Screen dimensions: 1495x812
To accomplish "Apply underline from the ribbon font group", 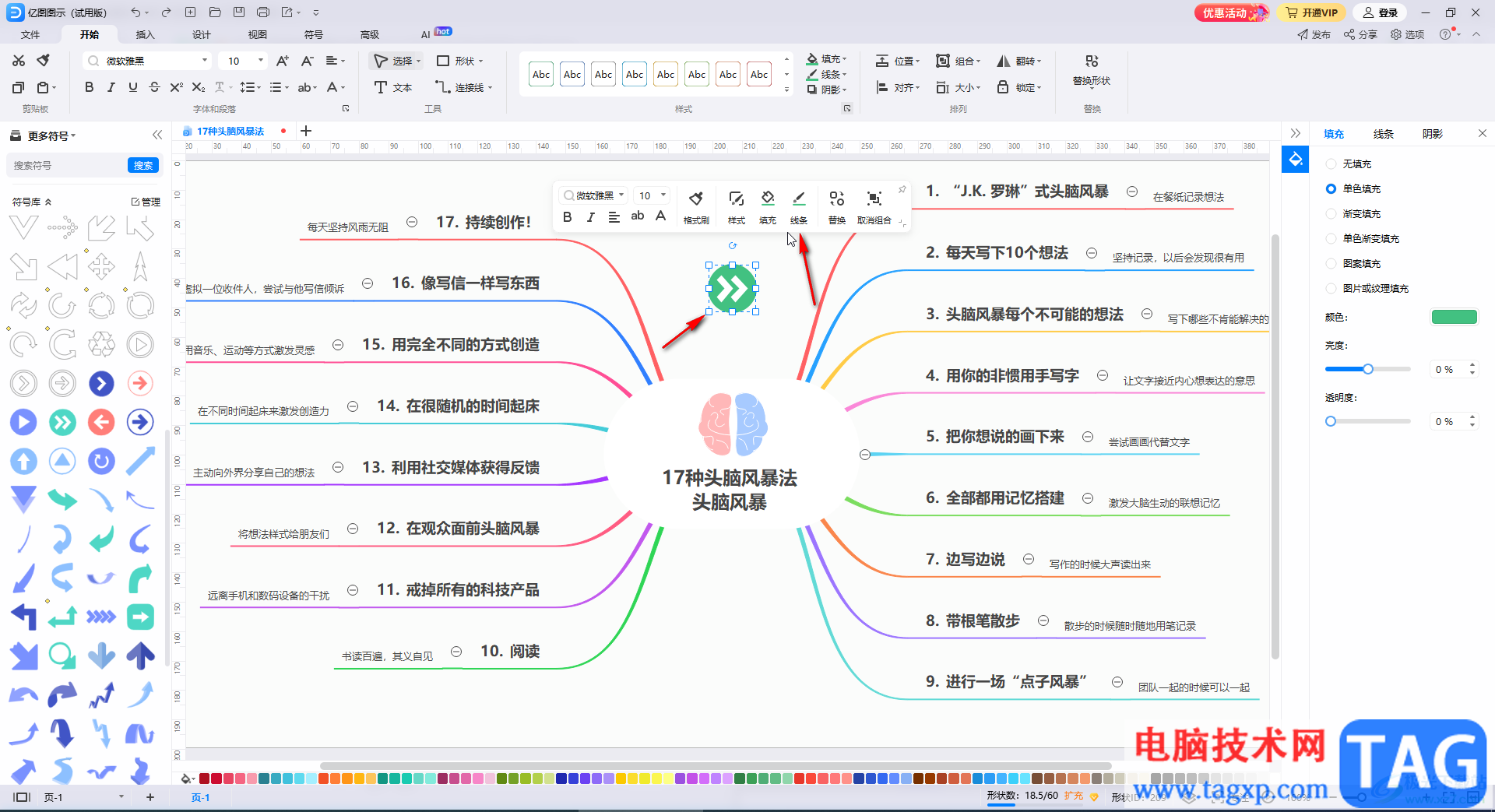I will tap(132, 87).
